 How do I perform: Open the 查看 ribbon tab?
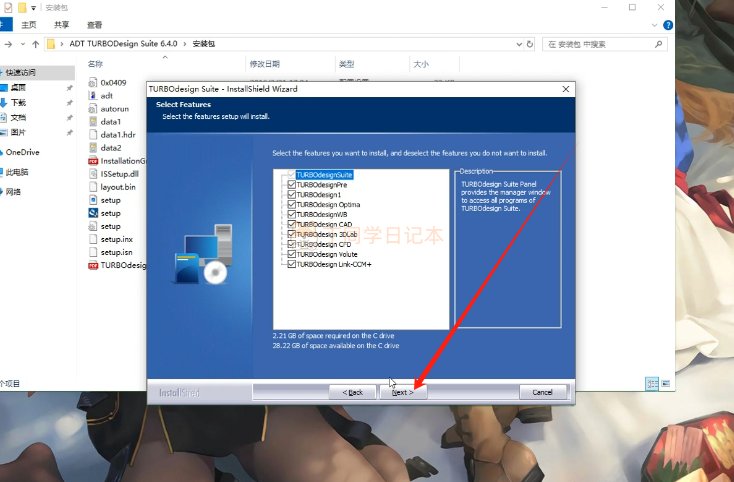[x=94, y=25]
